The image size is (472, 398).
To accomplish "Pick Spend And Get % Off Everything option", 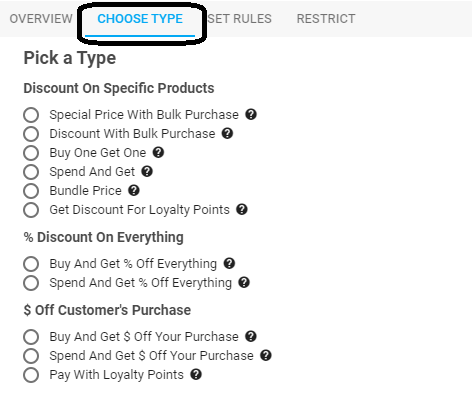I will tap(31, 283).
